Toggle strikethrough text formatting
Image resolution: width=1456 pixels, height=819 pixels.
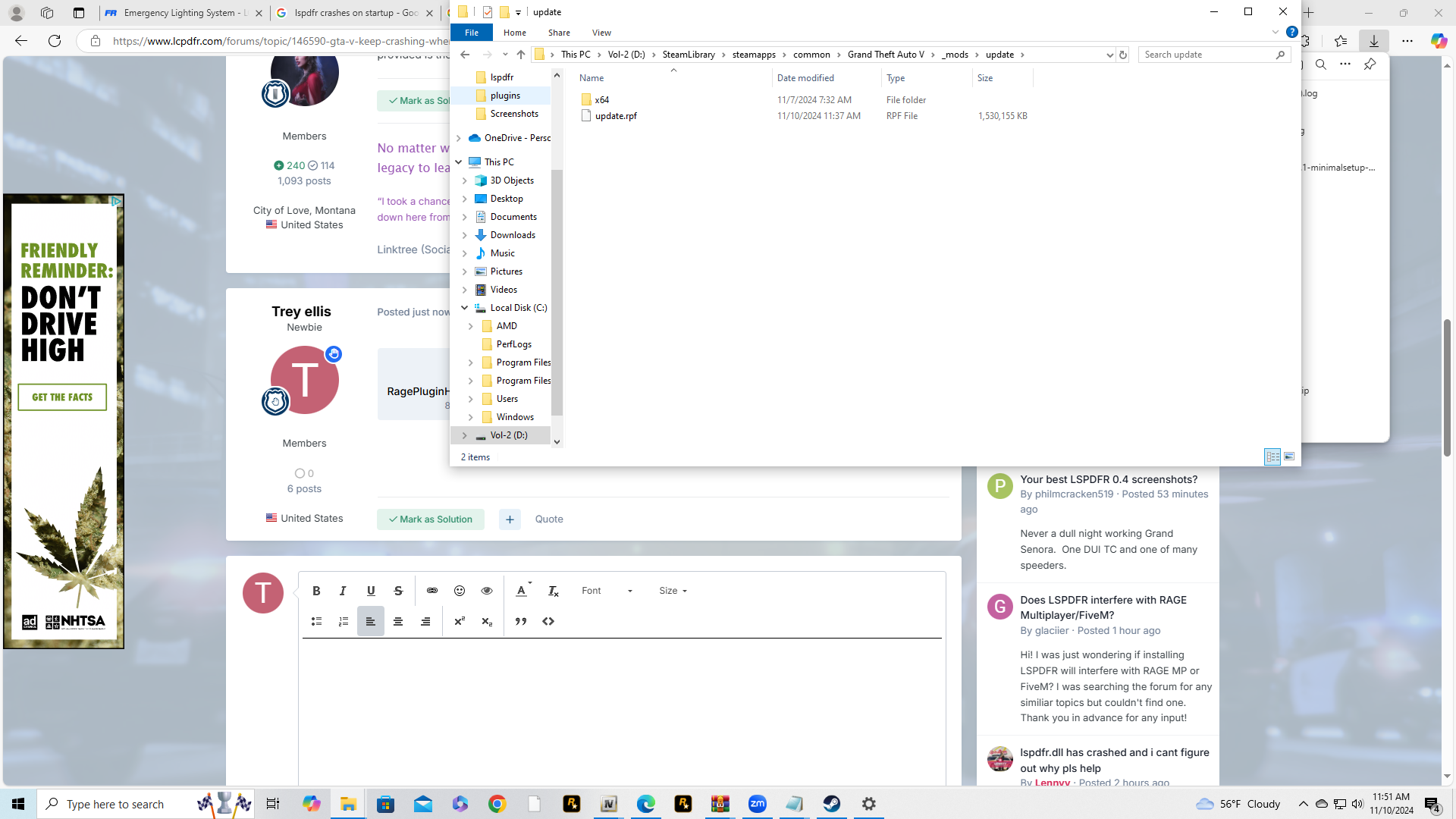coord(398,591)
